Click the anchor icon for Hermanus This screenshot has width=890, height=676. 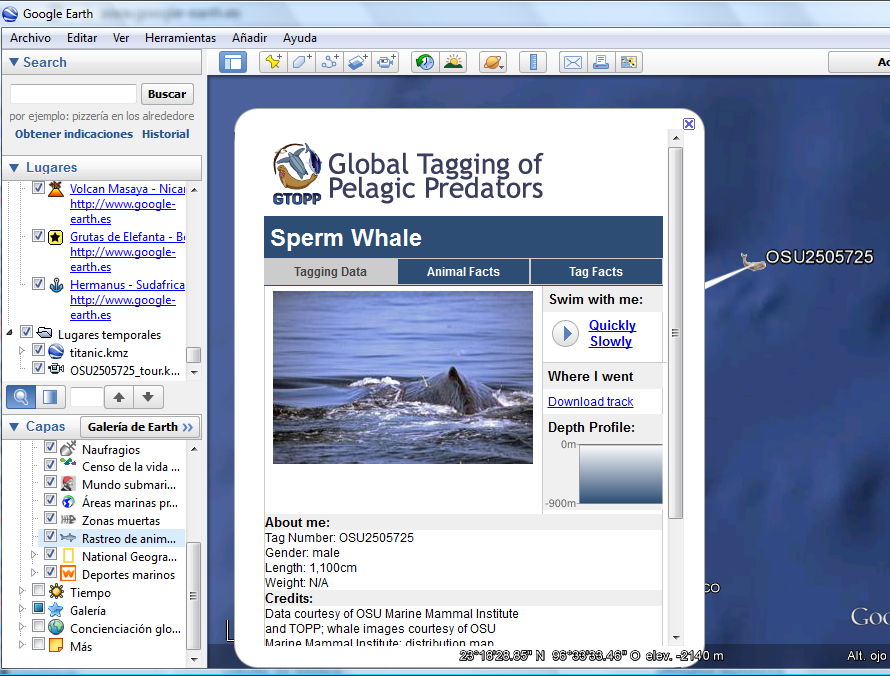56,284
